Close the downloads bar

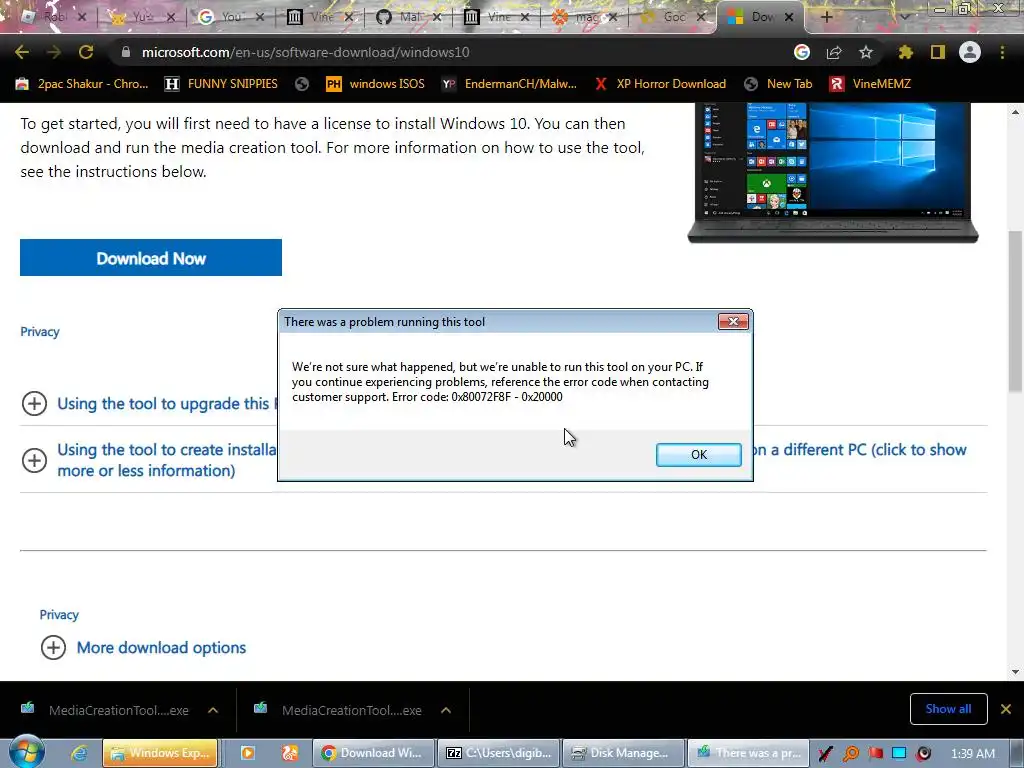click(x=1006, y=709)
